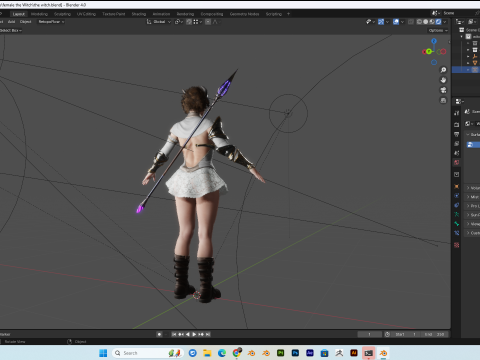The height and width of the screenshot is (360, 480).
Task: Expand the Mist Pass panel
Action: click(x=473, y=197)
